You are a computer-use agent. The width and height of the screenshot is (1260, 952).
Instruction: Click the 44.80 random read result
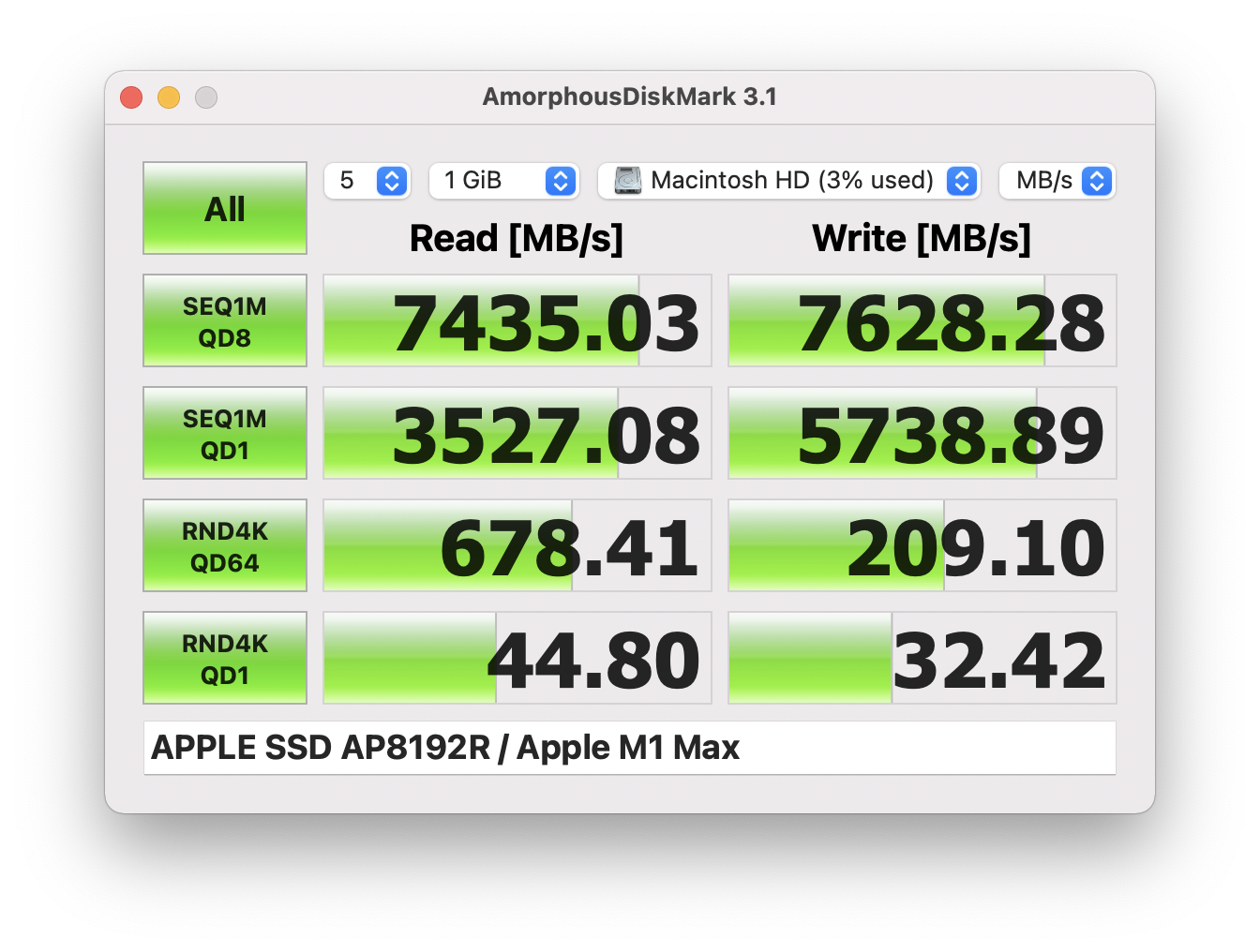point(517,658)
